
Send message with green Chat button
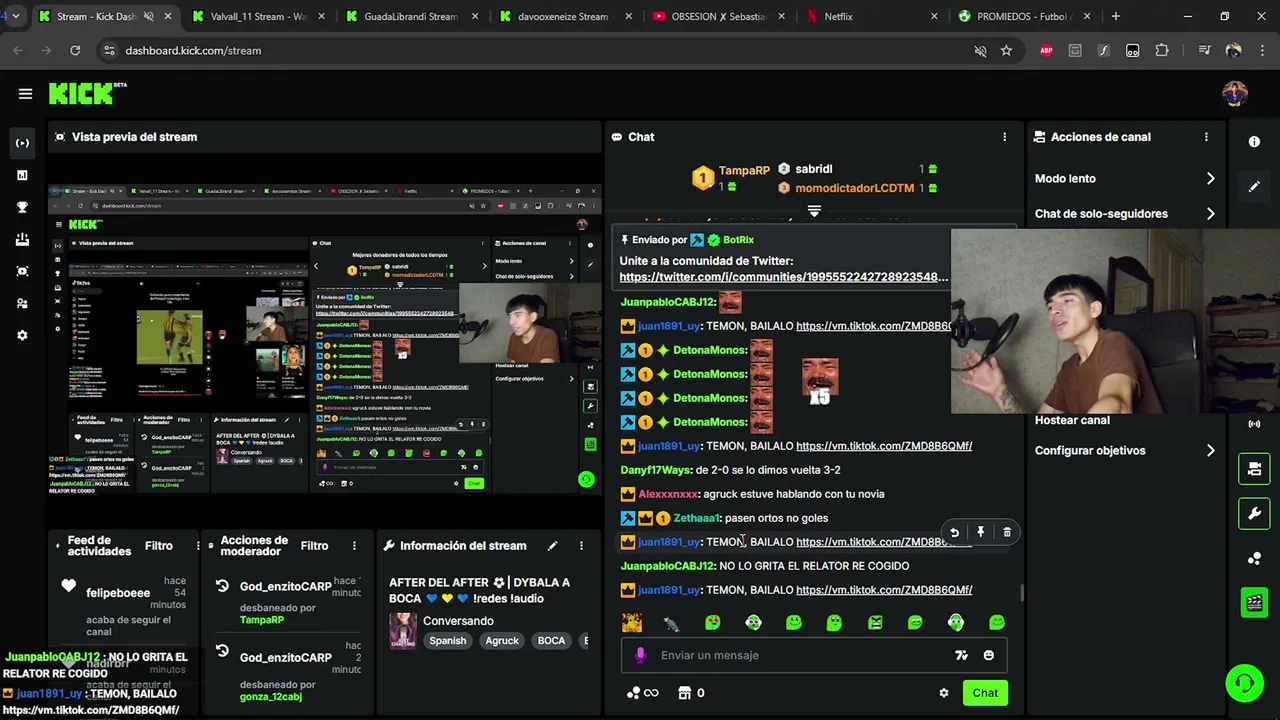point(985,693)
